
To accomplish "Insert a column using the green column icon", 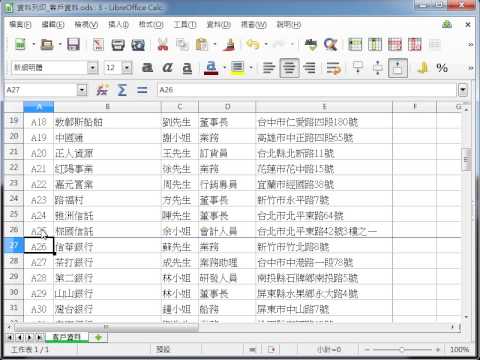I will 375,44.
